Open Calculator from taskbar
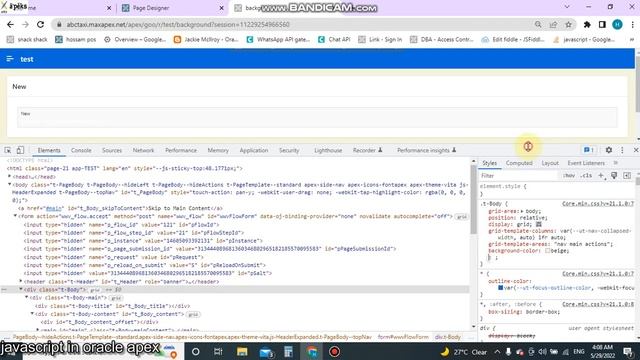This screenshot has width=640, height=360. (288, 351)
